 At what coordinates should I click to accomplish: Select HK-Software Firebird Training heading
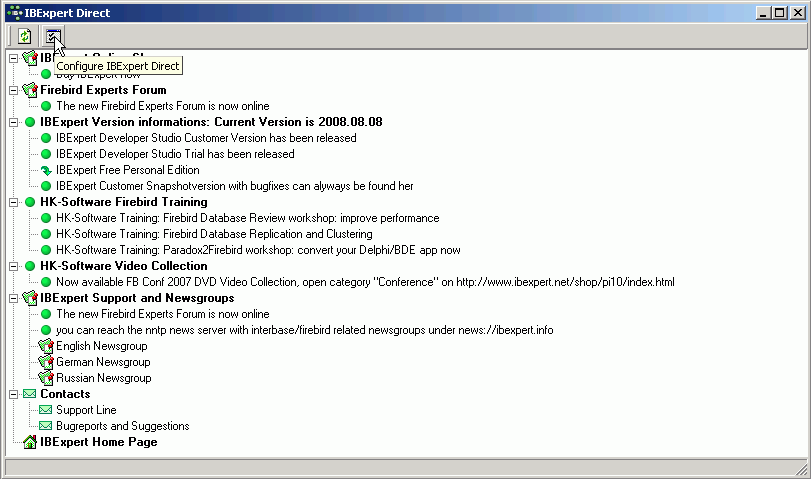coord(124,202)
